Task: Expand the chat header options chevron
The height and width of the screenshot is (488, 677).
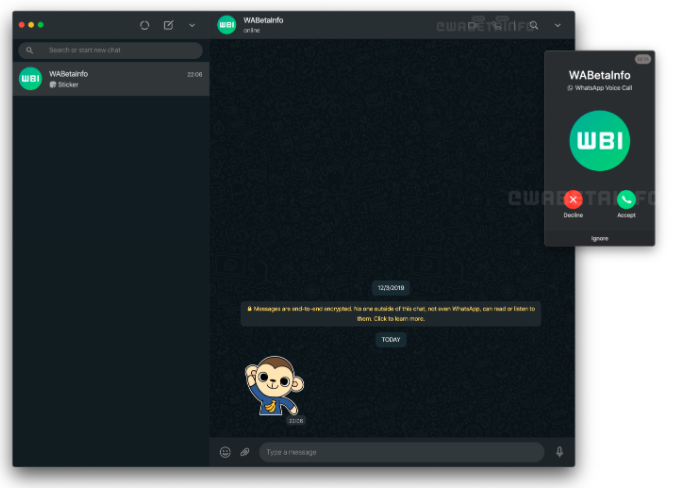Action: coord(558,25)
